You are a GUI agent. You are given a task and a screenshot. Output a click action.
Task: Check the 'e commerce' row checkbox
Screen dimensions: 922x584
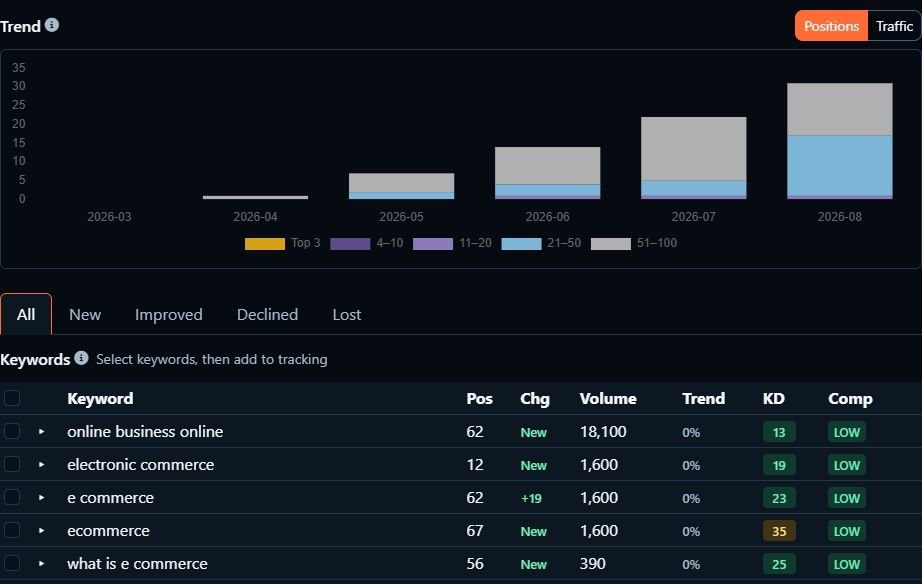click(x=12, y=497)
